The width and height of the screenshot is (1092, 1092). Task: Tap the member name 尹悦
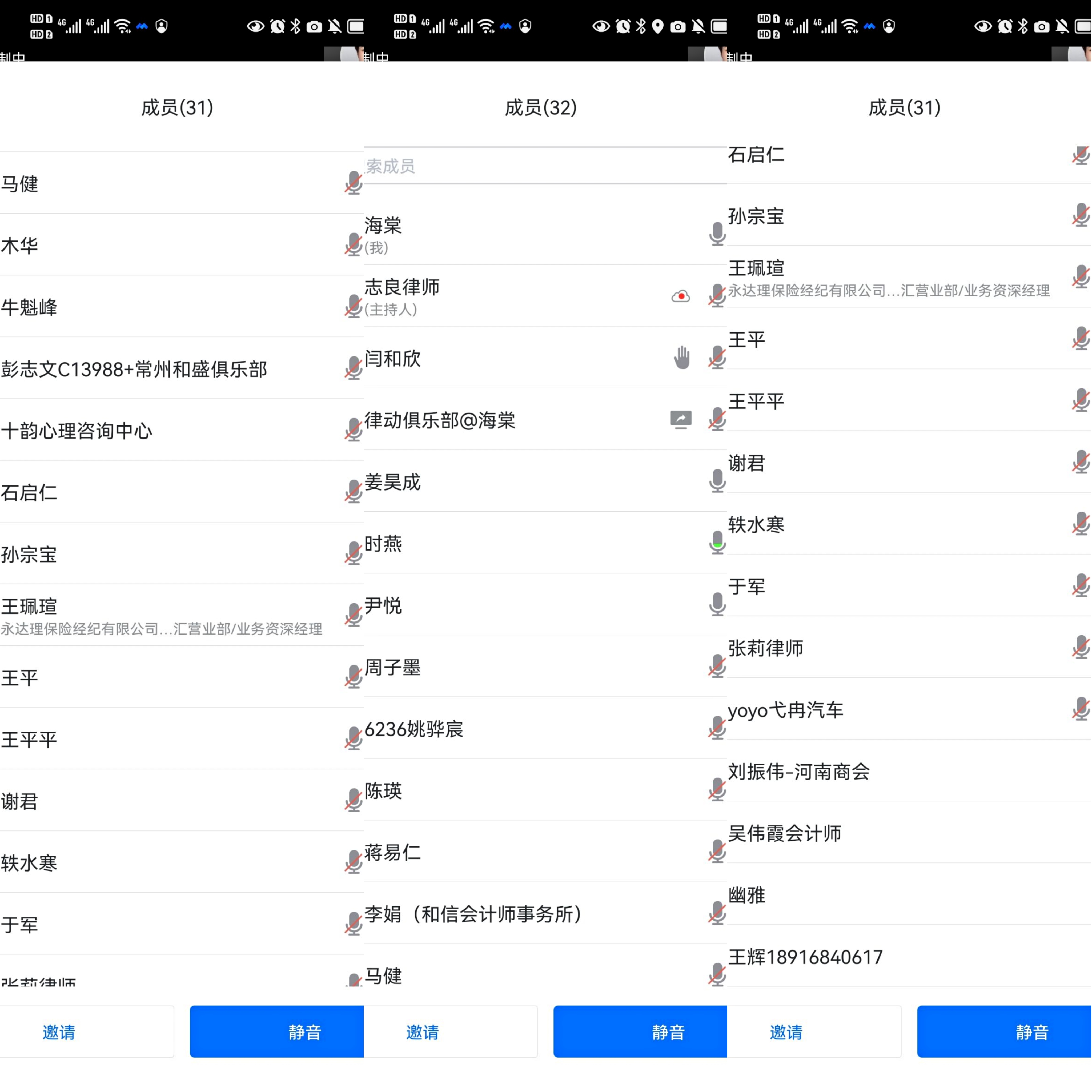click(383, 605)
